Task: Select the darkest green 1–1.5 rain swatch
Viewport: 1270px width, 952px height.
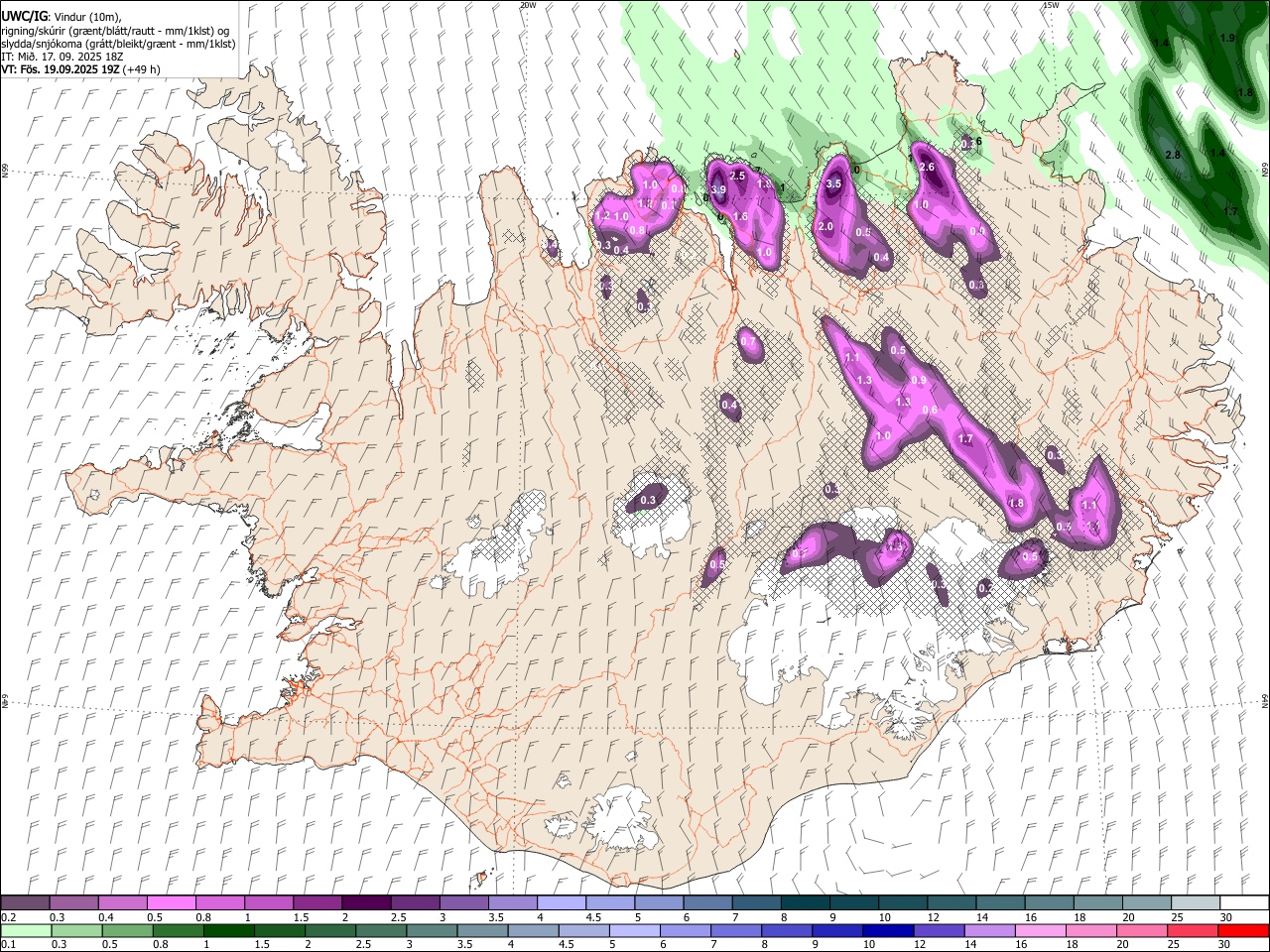Action: point(229,930)
